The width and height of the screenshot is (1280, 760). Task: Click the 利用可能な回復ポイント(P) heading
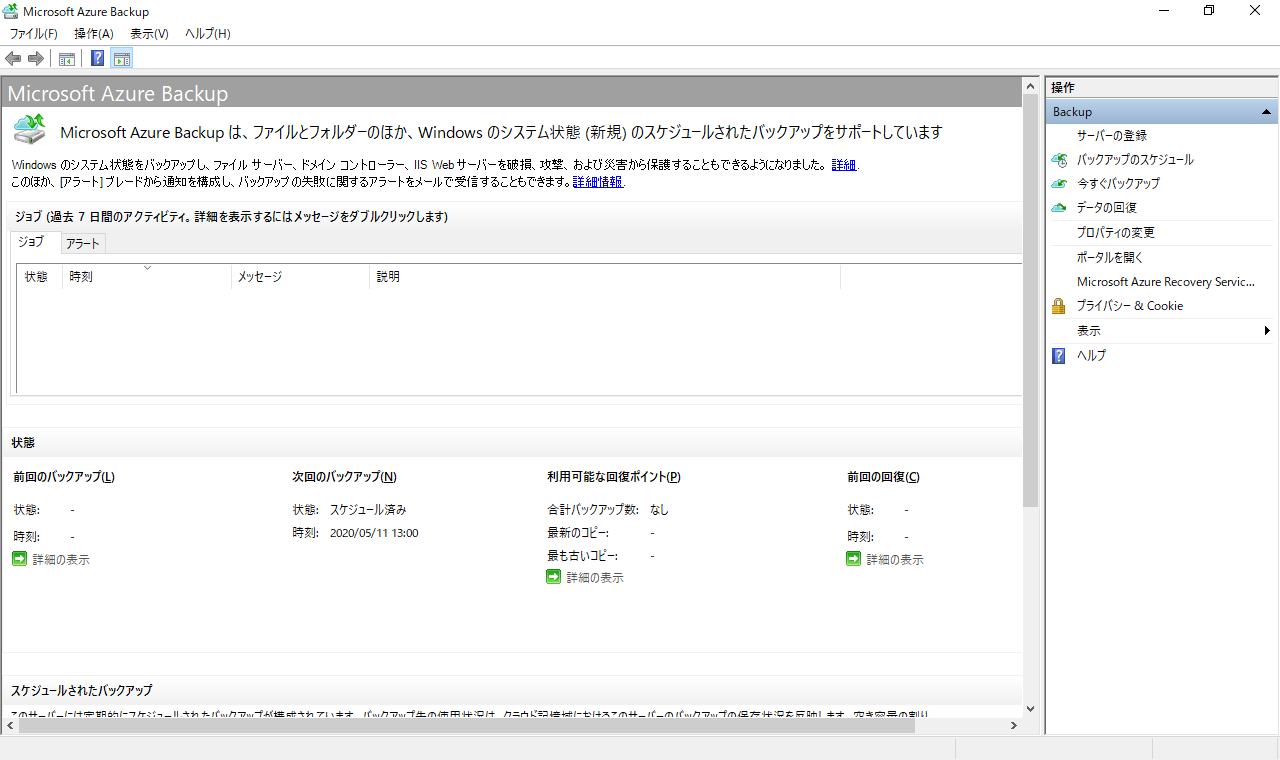pyautogui.click(x=614, y=477)
